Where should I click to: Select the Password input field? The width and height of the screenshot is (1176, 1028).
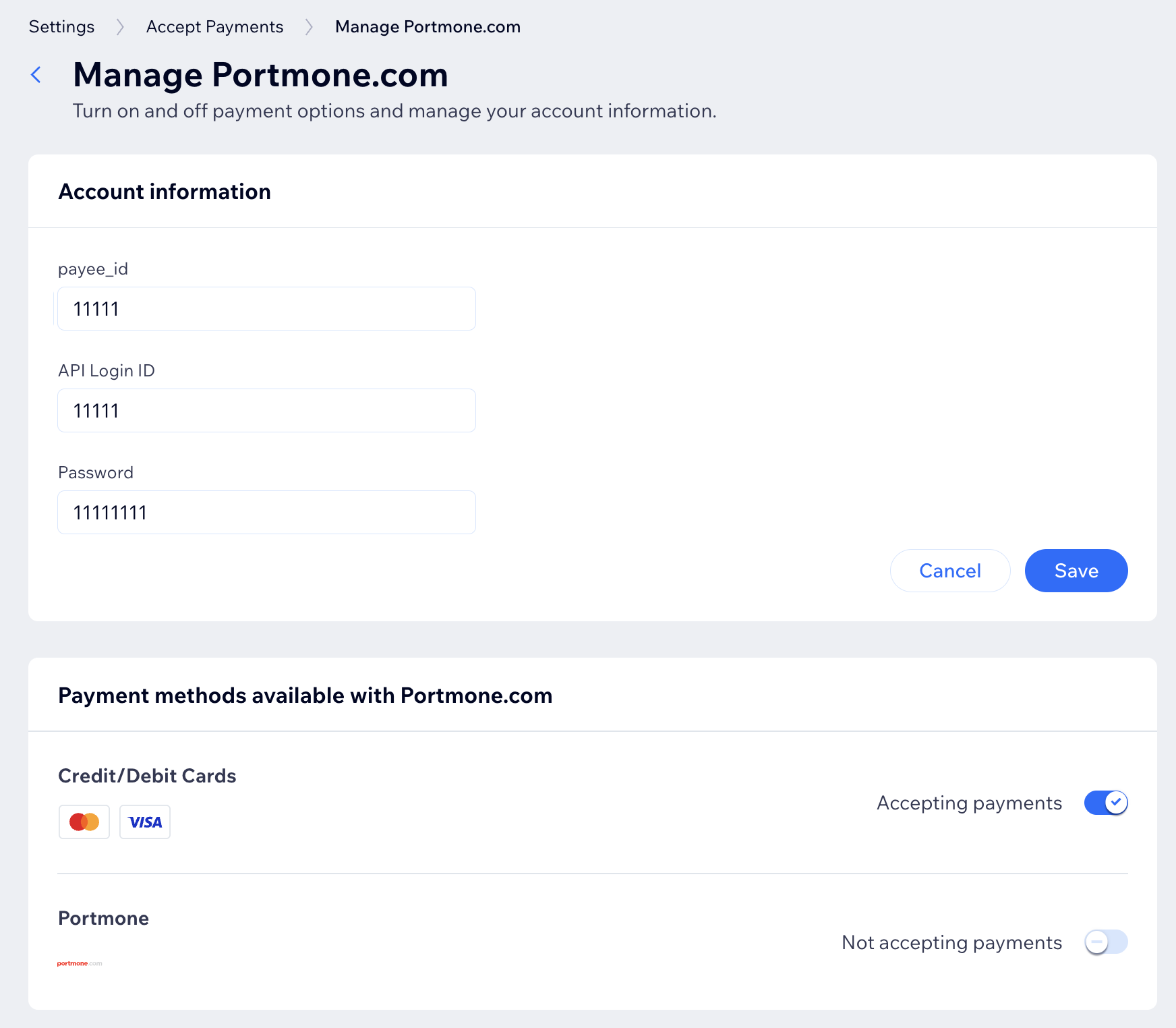266,513
